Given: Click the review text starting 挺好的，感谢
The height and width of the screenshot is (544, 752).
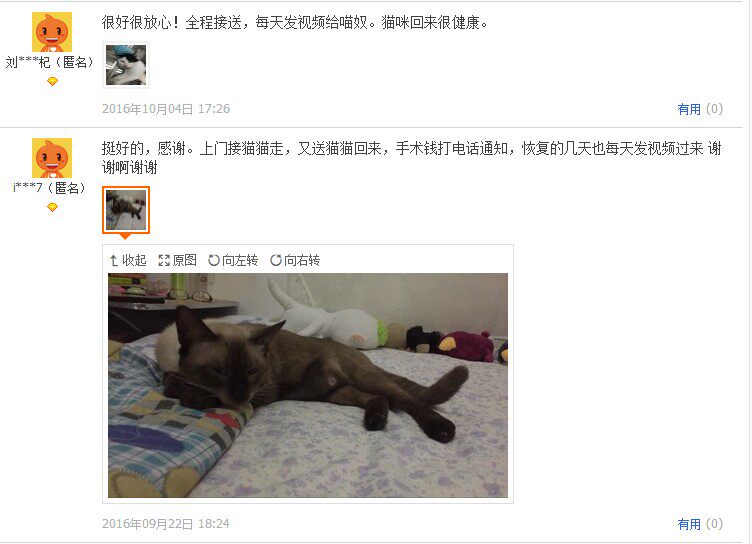Looking at the screenshot, I should 411,158.
